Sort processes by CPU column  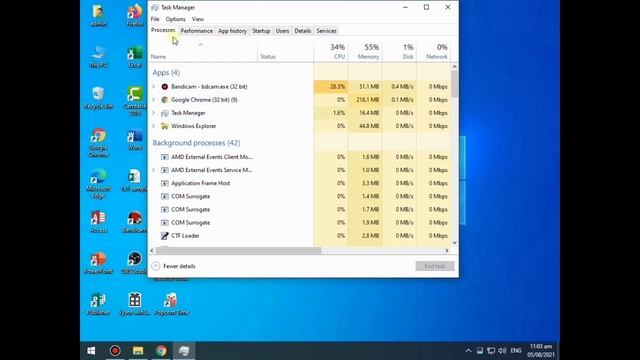(x=331, y=51)
